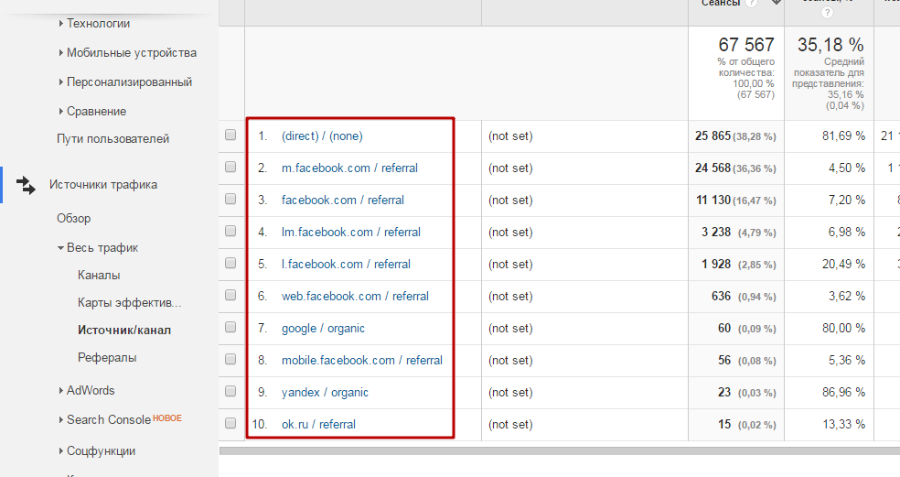Image resolution: width=900 pixels, height=477 pixels.
Task: Select the checkbox next to ok.ru / referral
Action: pos(231,424)
